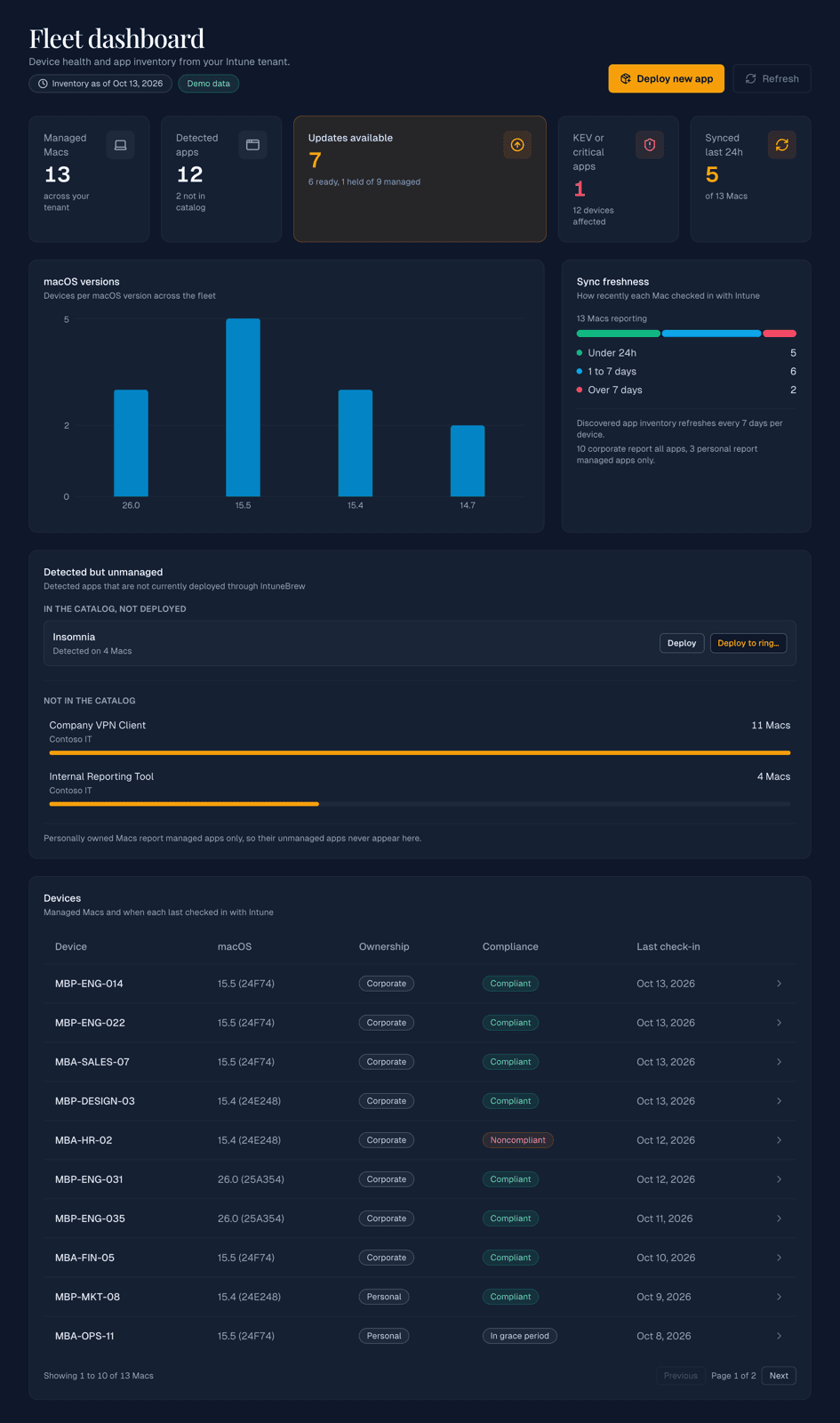Click the upload arrow icon on Updates available
The image size is (840, 1423).
pyautogui.click(x=517, y=145)
